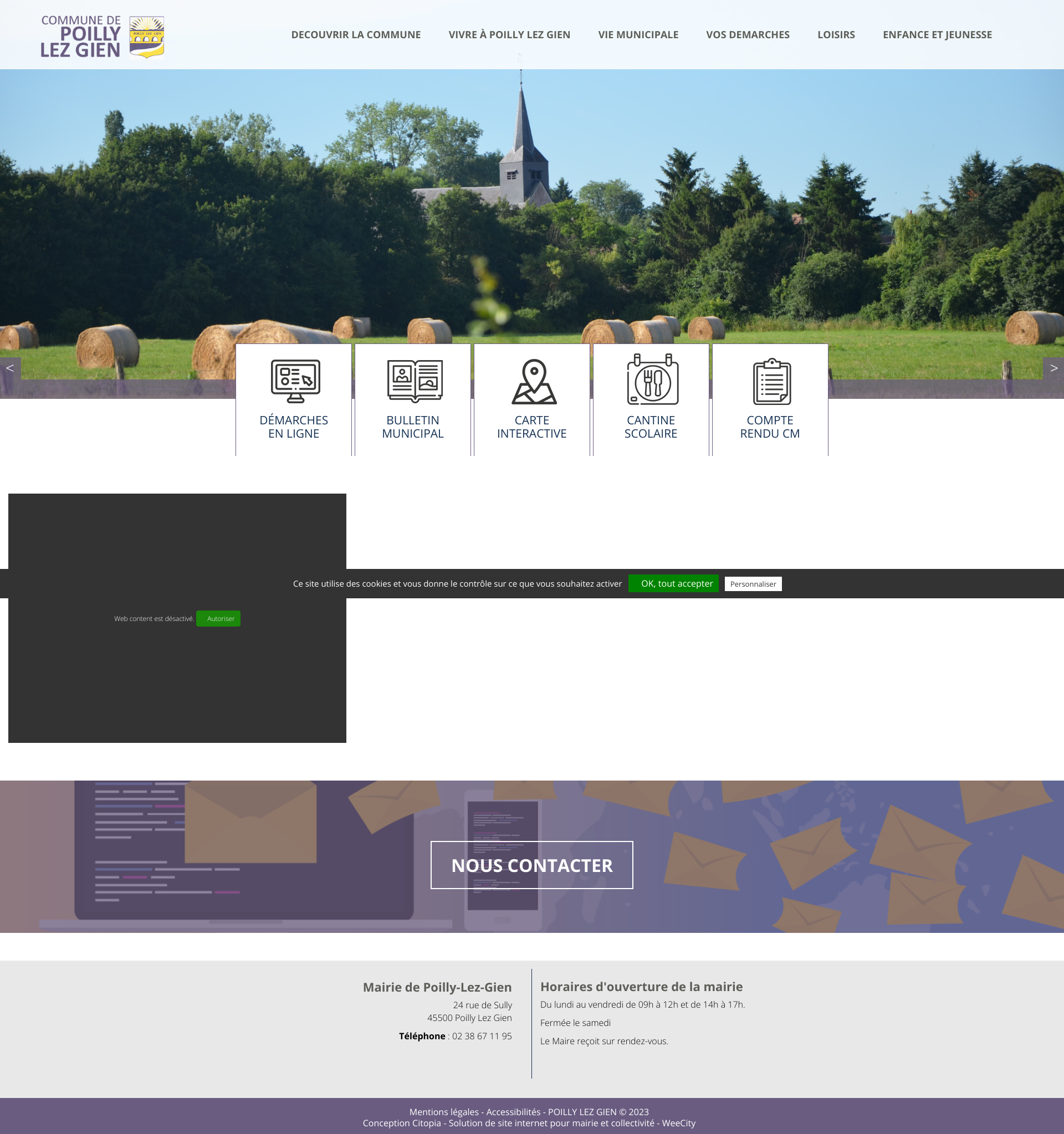Click the Nous Contacter button
This screenshot has width=1064, height=1134.
point(531,865)
